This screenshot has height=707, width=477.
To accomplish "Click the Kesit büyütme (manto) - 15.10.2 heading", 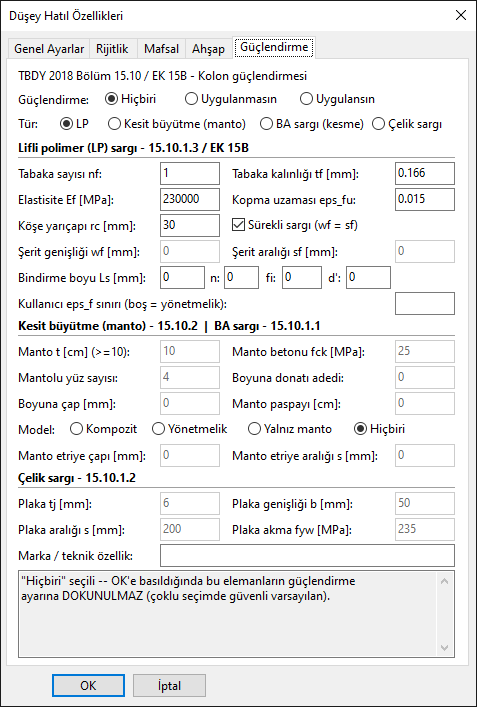I will pyautogui.click(x=108, y=326).
